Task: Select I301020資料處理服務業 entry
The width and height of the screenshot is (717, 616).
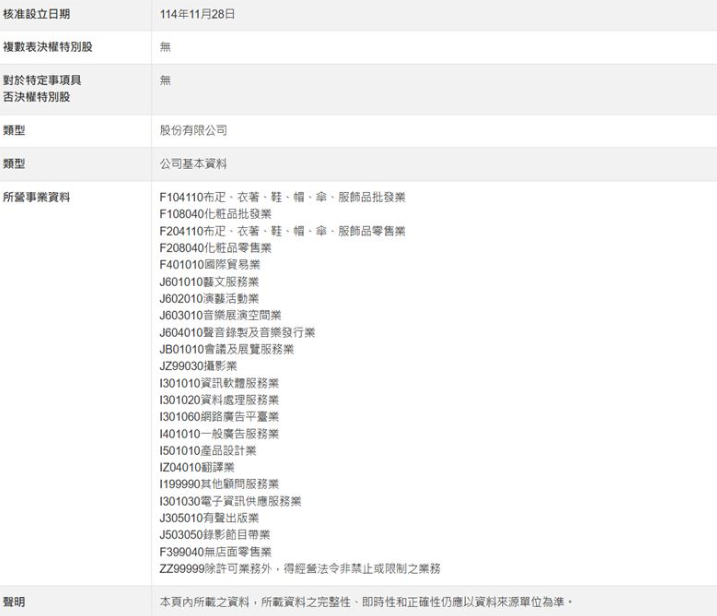Action: point(219,400)
